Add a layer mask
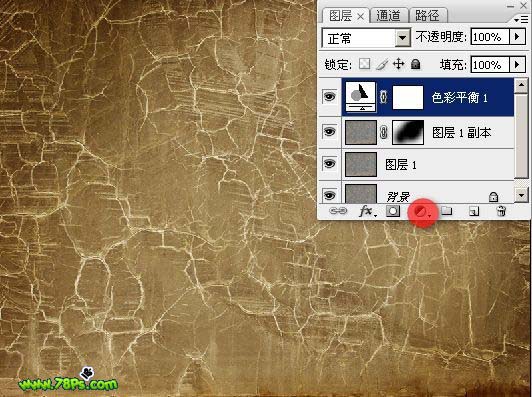The width and height of the screenshot is (532, 397). pyautogui.click(x=393, y=211)
